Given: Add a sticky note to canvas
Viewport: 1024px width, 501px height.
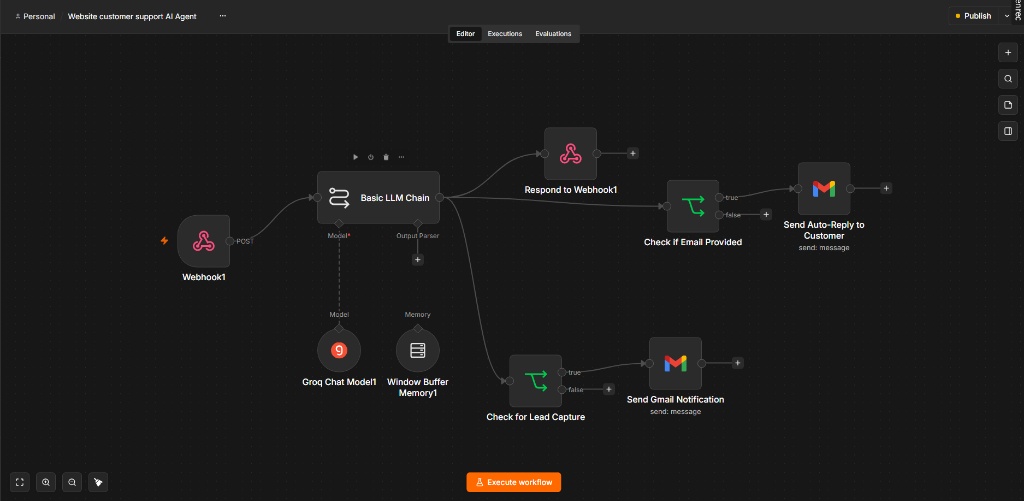Looking at the screenshot, I should [x=1008, y=105].
